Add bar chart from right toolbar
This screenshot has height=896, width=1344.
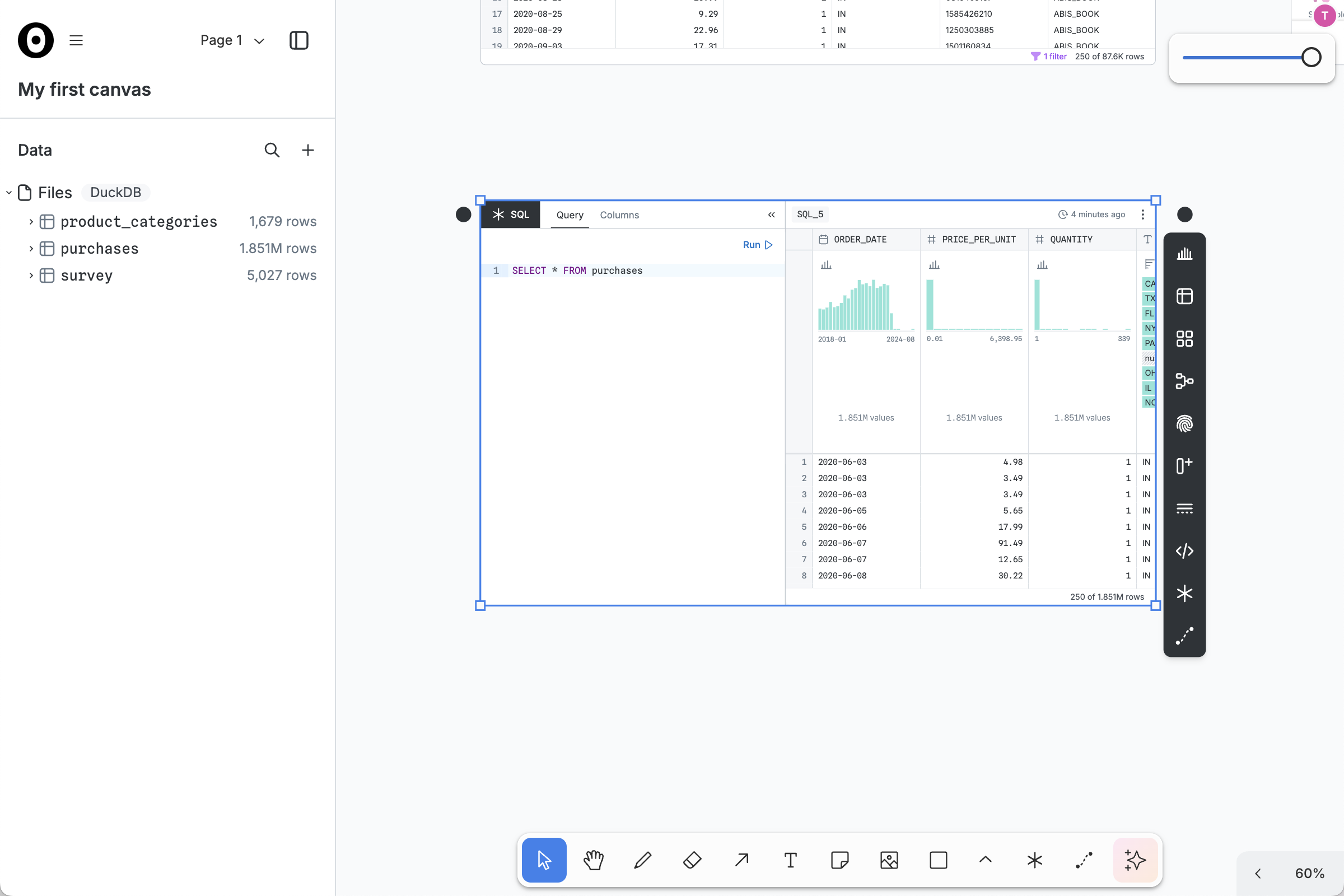coord(1184,254)
